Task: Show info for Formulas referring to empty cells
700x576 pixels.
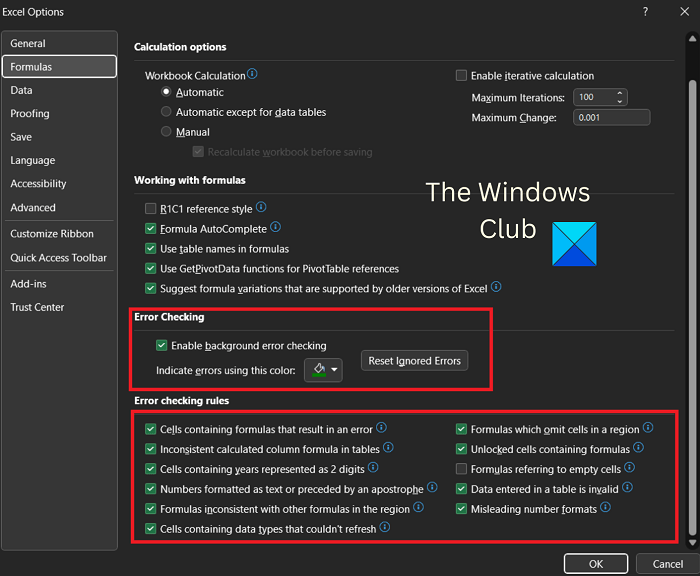Action: [x=629, y=467]
